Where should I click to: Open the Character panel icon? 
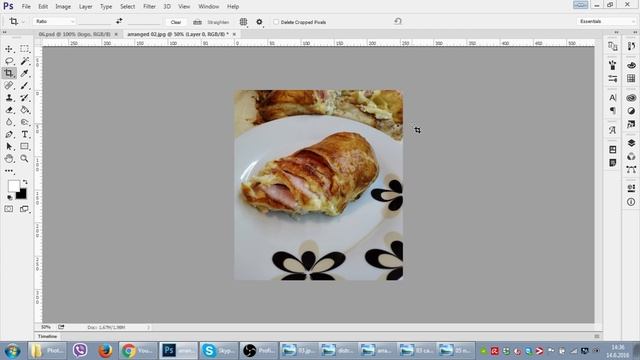pyautogui.click(x=613, y=98)
